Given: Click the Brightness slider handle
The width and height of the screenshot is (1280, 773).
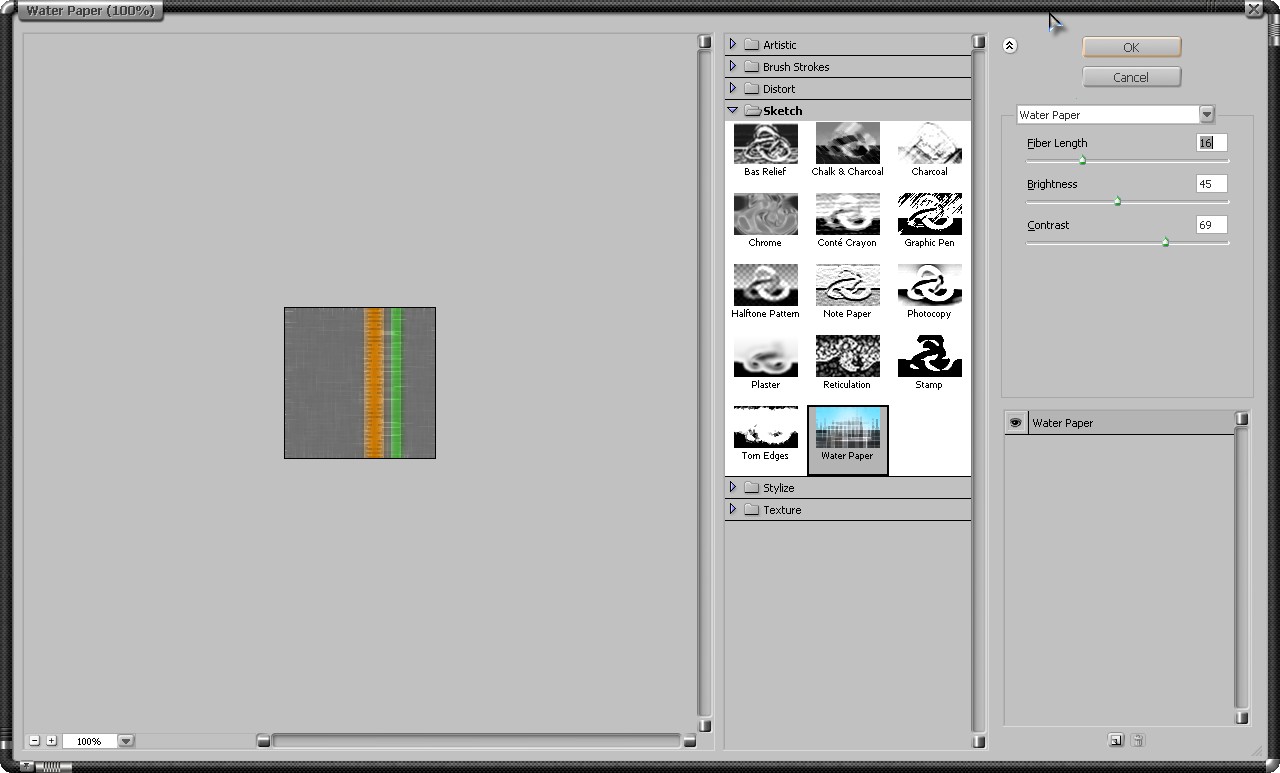Looking at the screenshot, I should point(1117,201).
